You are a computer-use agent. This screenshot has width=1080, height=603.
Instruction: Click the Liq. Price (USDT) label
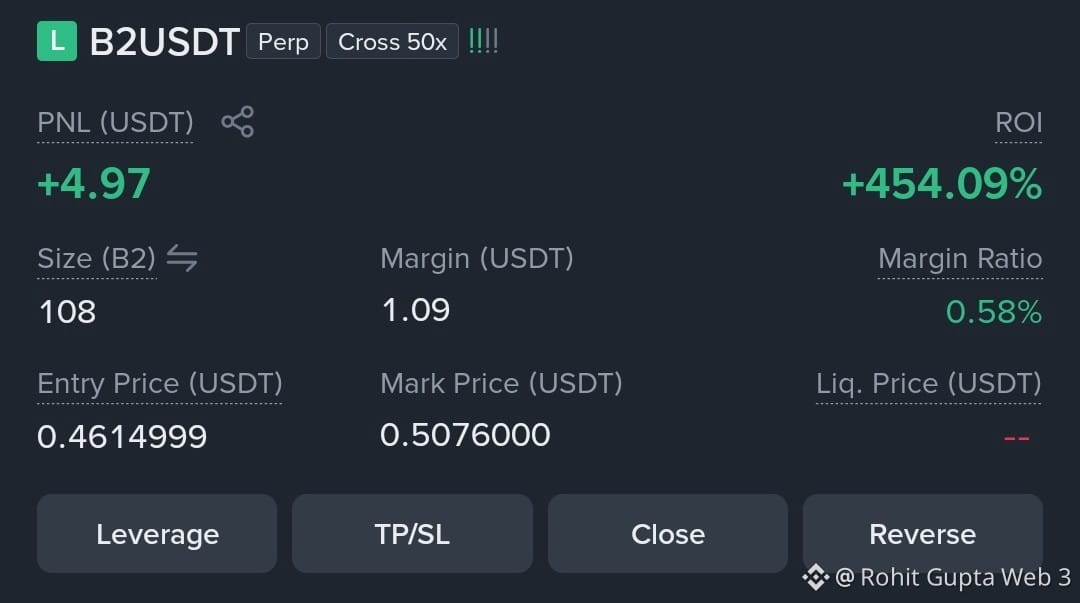928,384
